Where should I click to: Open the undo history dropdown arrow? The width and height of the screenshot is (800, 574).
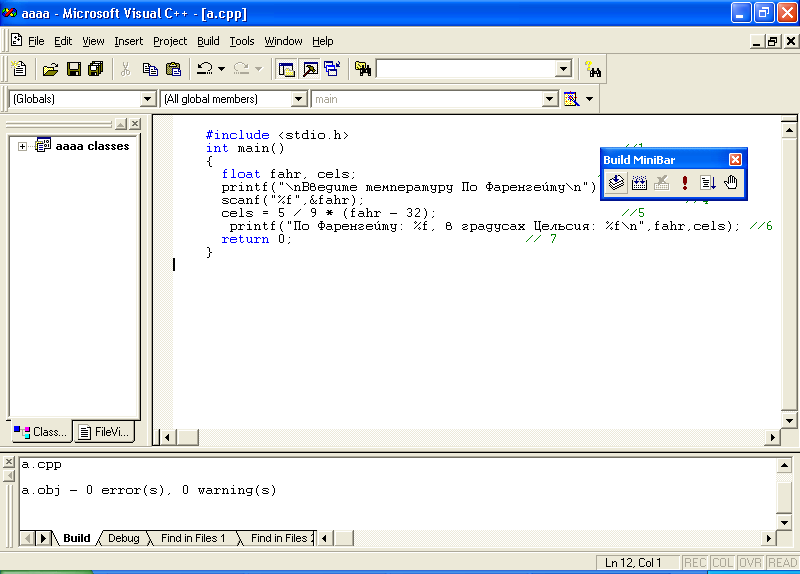tap(221, 69)
